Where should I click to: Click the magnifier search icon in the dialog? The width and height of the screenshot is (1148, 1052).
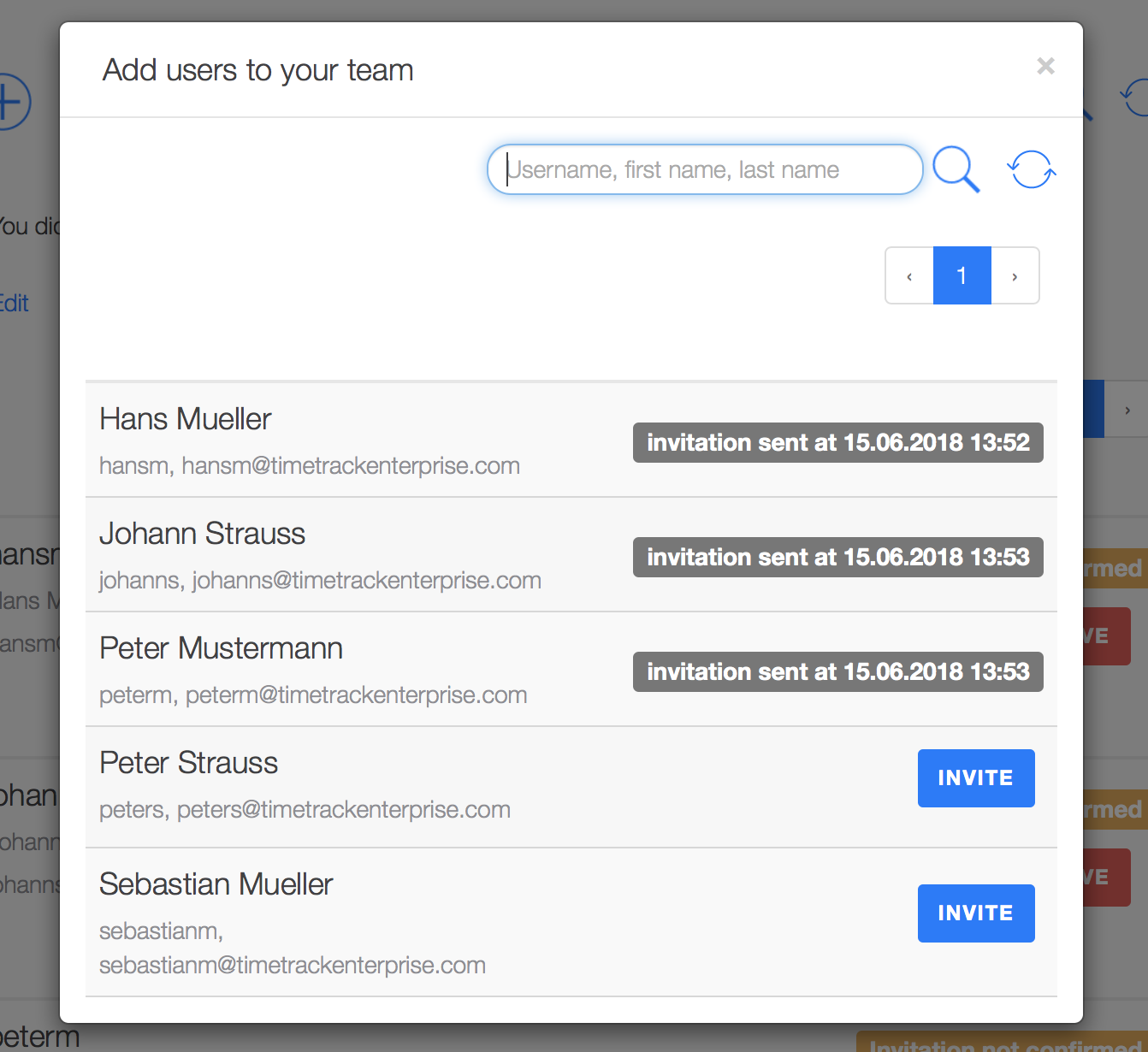(956, 169)
